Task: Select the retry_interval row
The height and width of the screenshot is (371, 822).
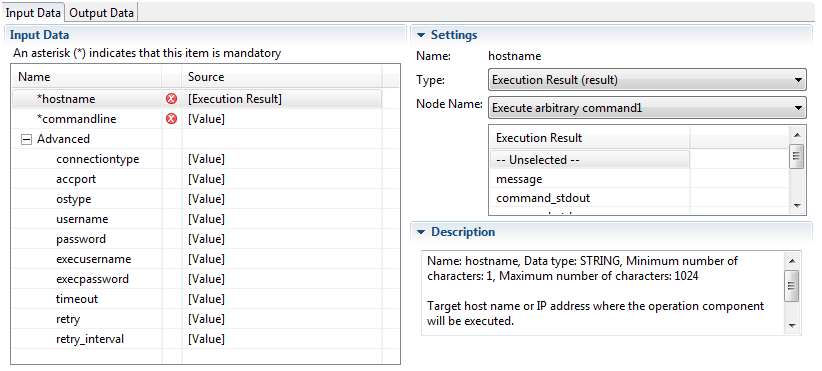Action: pyautogui.click(x=197, y=339)
